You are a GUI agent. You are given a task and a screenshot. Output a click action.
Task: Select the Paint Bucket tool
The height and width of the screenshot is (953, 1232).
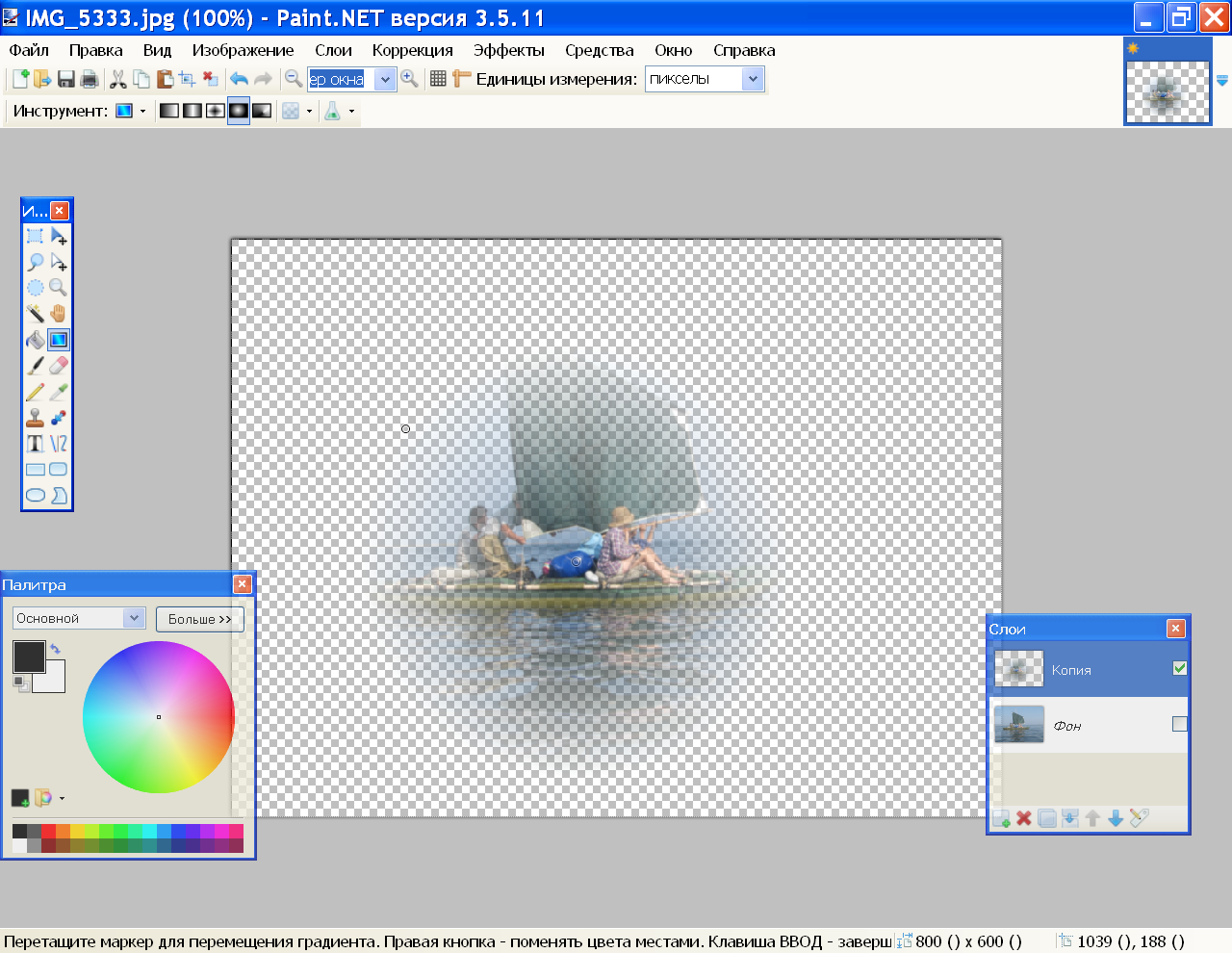[36, 340]
